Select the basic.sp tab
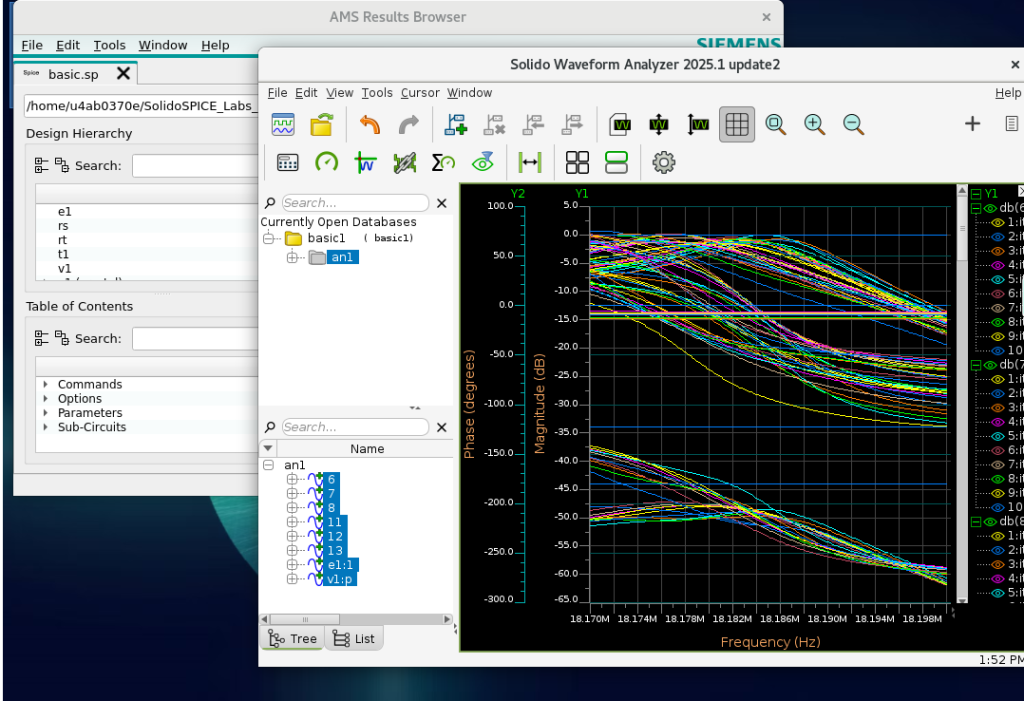 (x=73, y=74)
